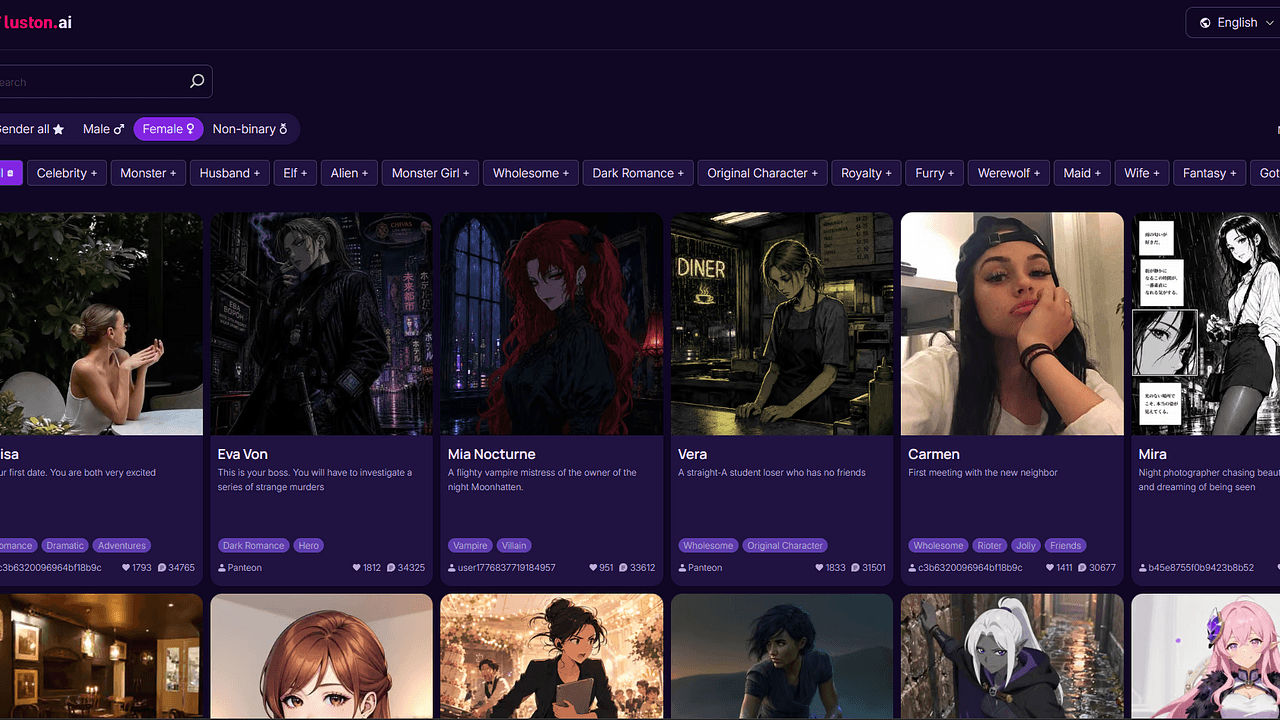Open Carmen's photo thumbnail
Viewport: 1280px width, 720px height.
tap(1012, 323)
